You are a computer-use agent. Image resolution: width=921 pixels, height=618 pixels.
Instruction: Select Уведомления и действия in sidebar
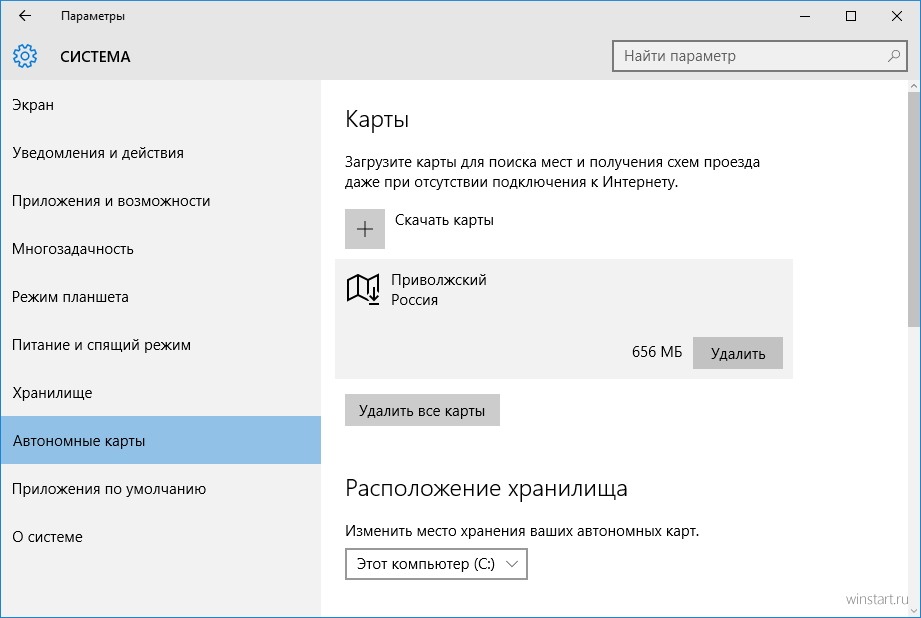98,153
